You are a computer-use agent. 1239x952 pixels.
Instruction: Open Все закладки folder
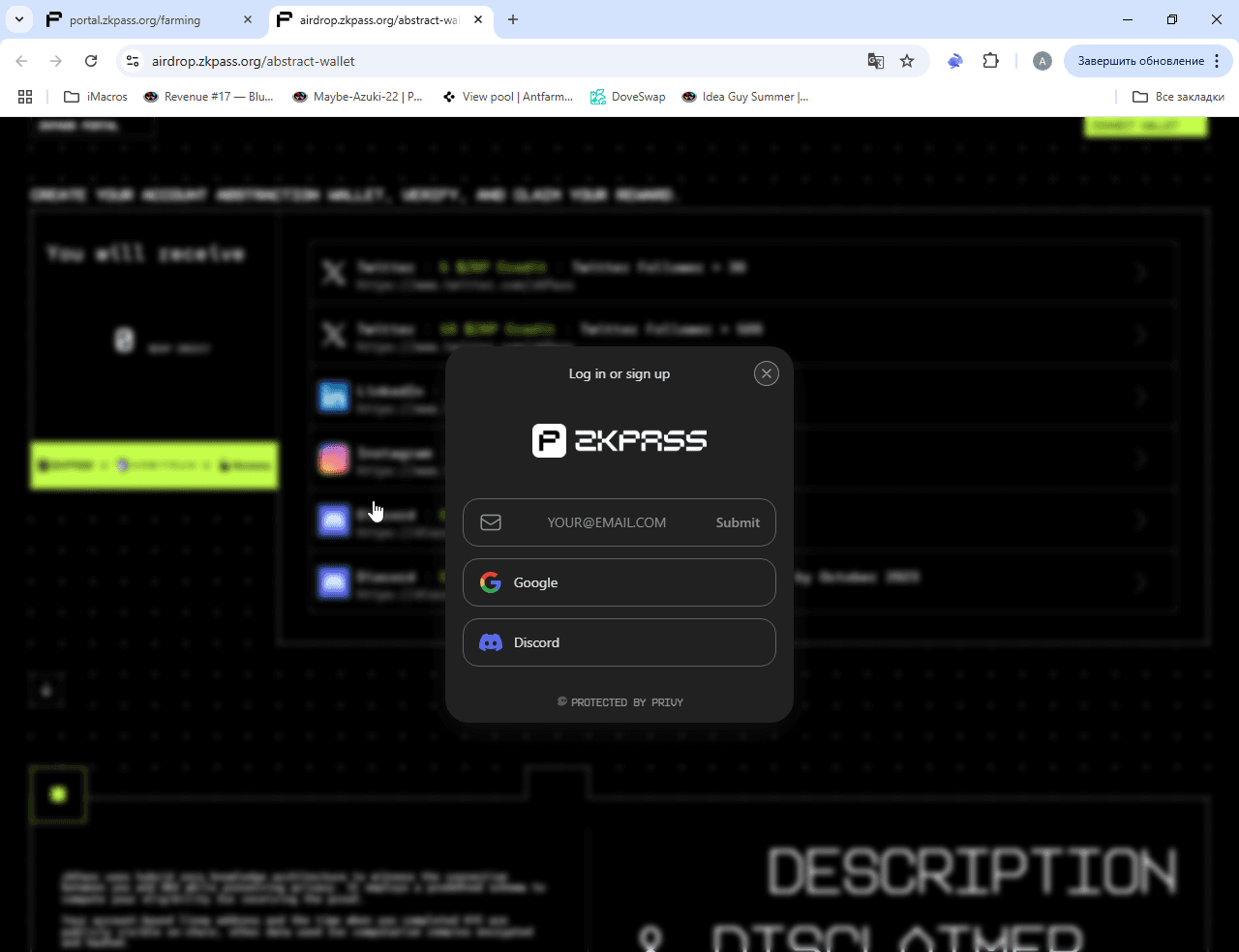[1178, 97]
